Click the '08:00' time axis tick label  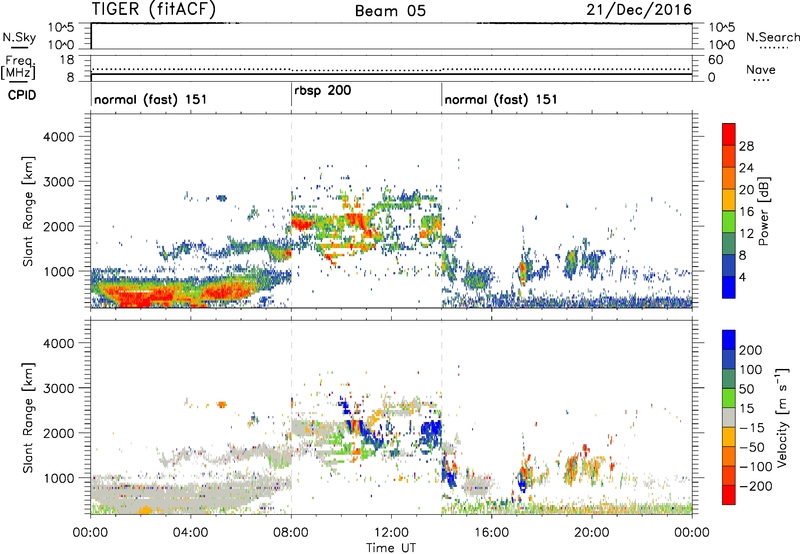(291, 533)
